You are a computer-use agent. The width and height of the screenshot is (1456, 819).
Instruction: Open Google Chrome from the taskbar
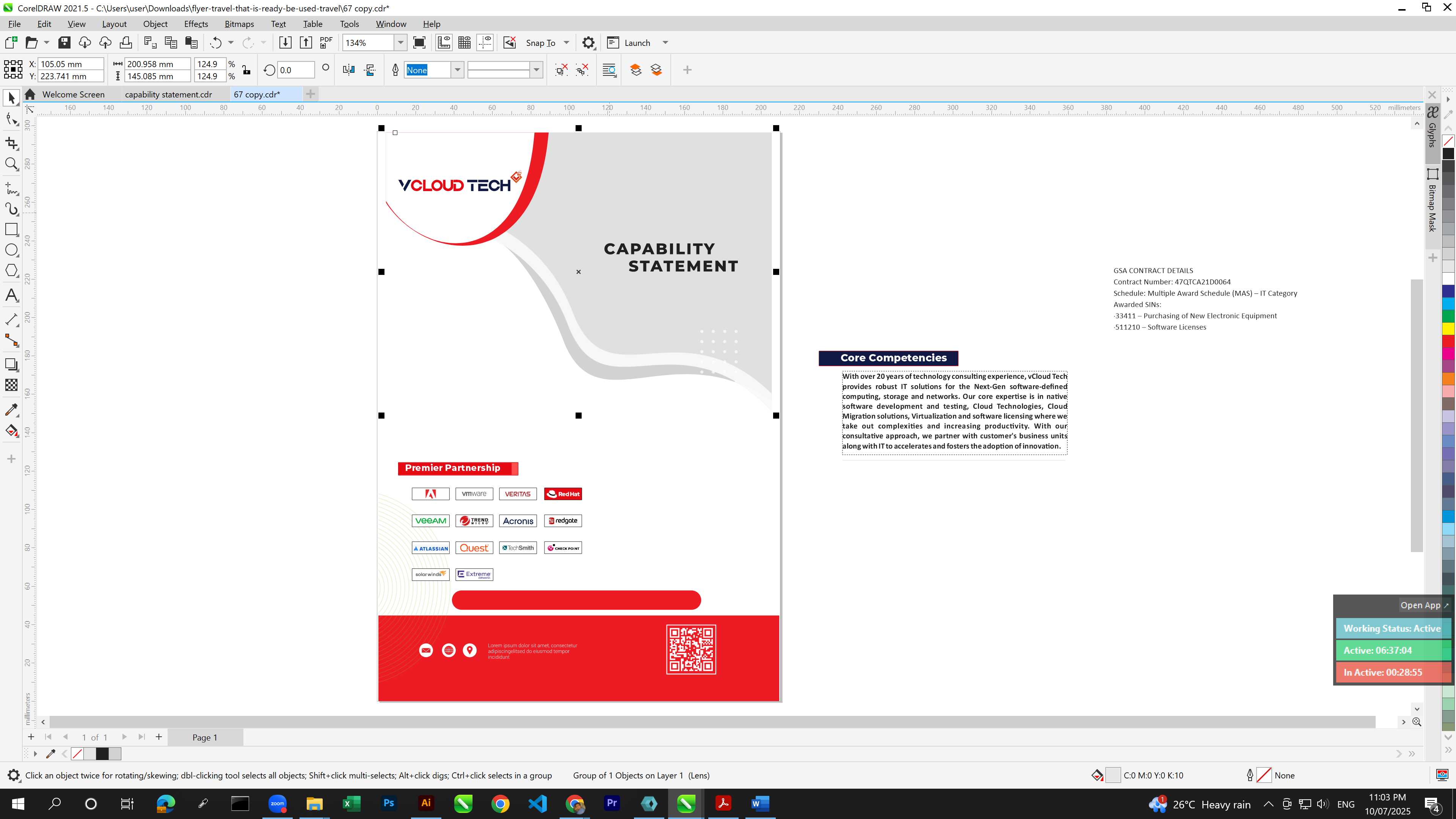click(500, 803)
